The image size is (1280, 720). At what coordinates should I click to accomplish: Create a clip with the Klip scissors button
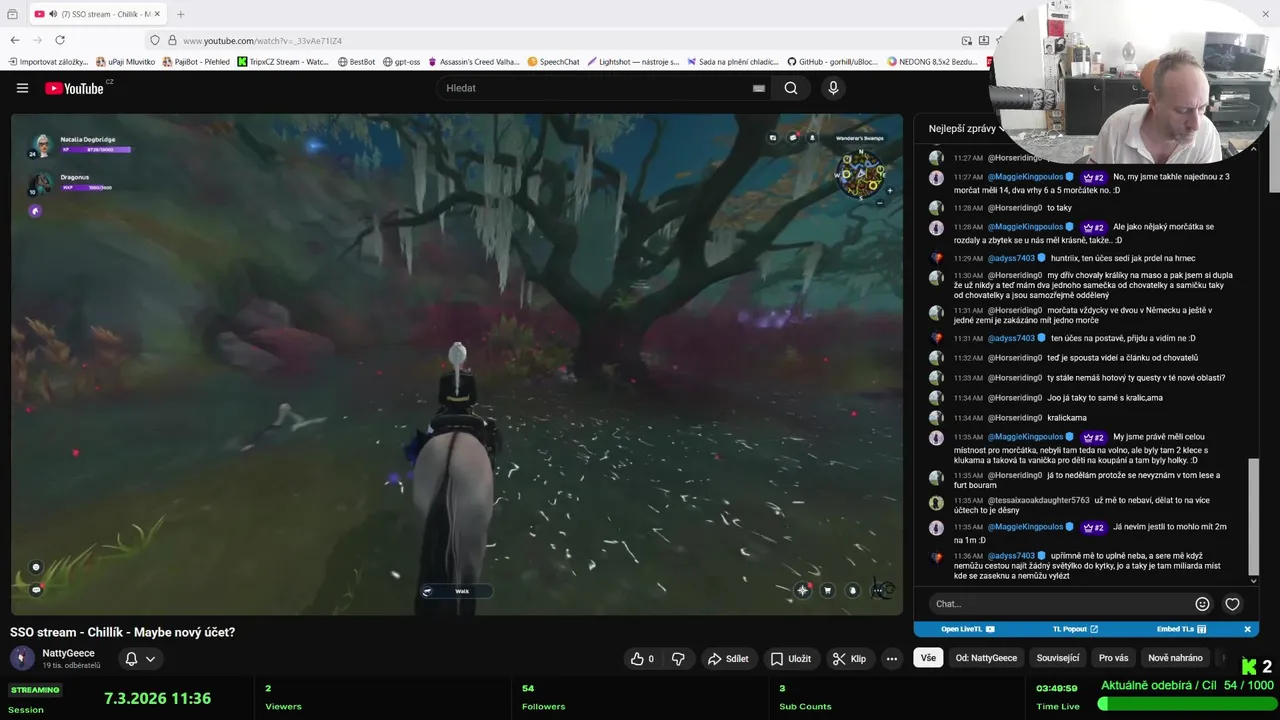tap(849, 658)
